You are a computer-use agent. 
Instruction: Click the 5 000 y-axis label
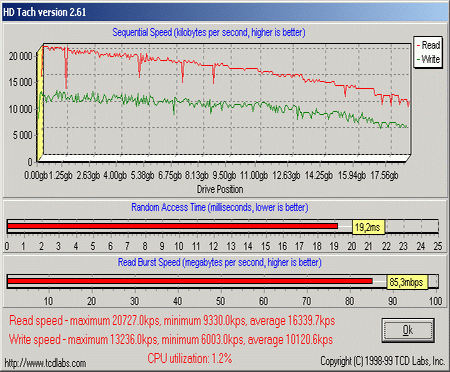coord(23,135)
